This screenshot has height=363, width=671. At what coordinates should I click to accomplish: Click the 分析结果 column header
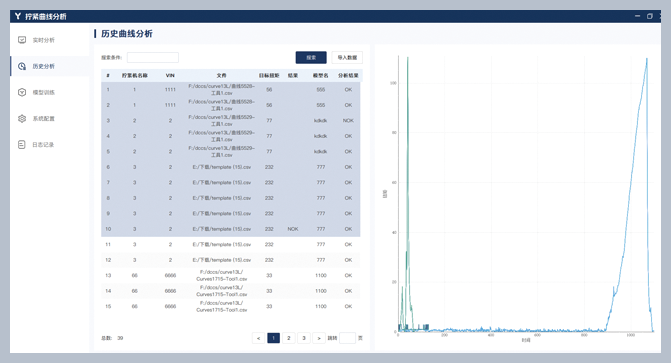tap(348, 75)
